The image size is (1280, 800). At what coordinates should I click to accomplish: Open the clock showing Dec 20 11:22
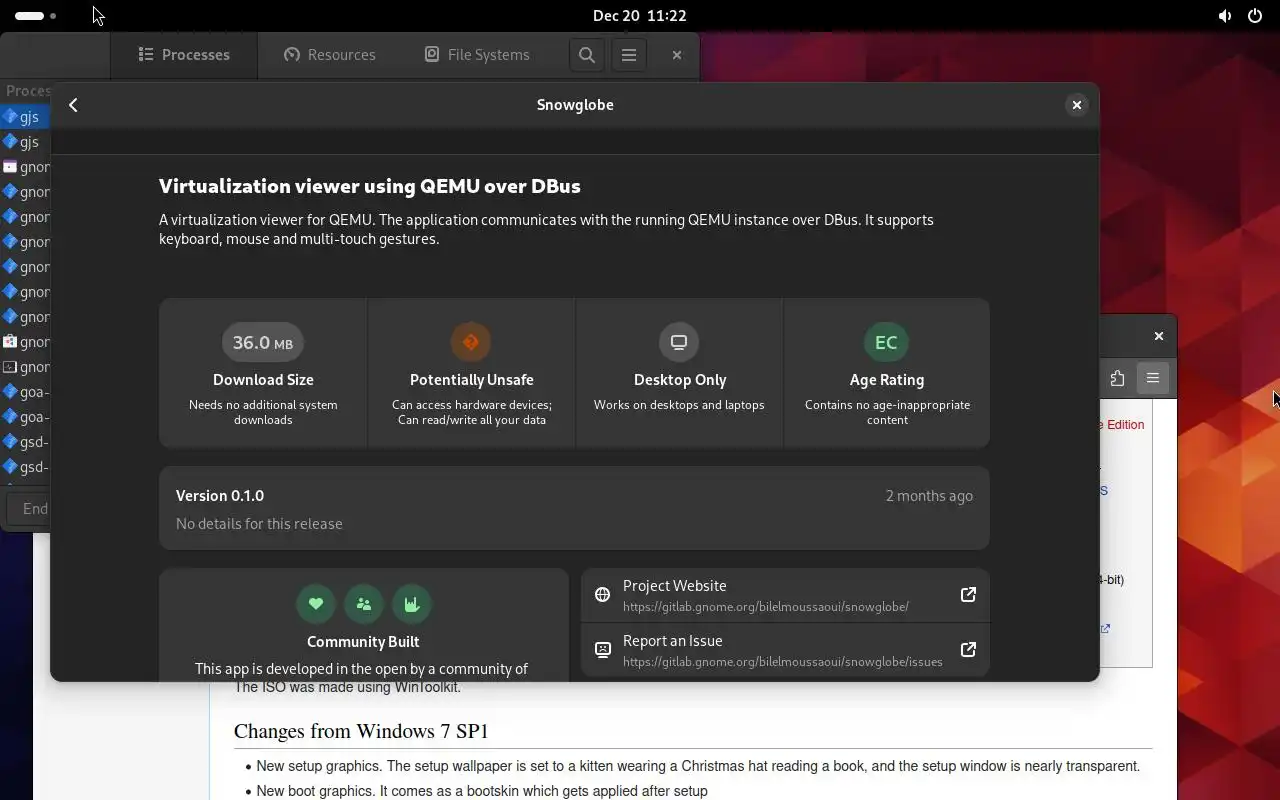(639, 16)
